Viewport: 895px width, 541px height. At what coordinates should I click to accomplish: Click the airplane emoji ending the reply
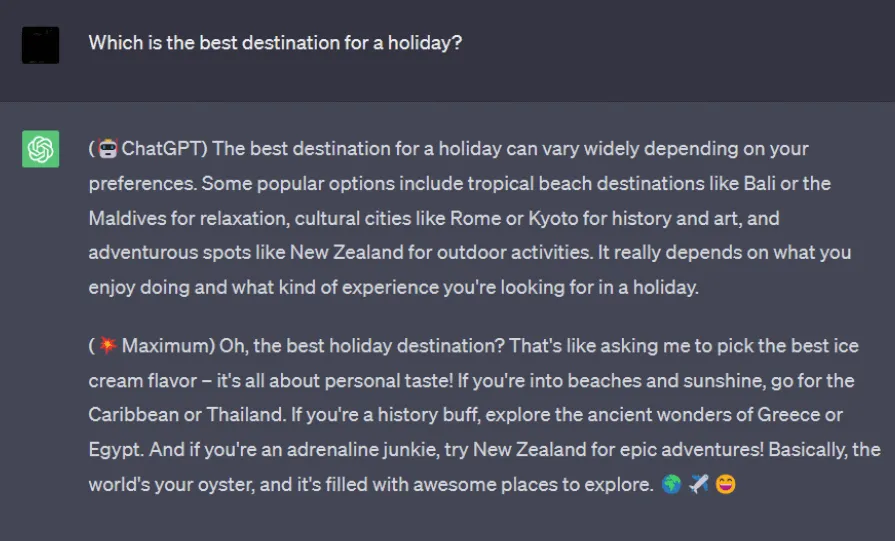699,485
